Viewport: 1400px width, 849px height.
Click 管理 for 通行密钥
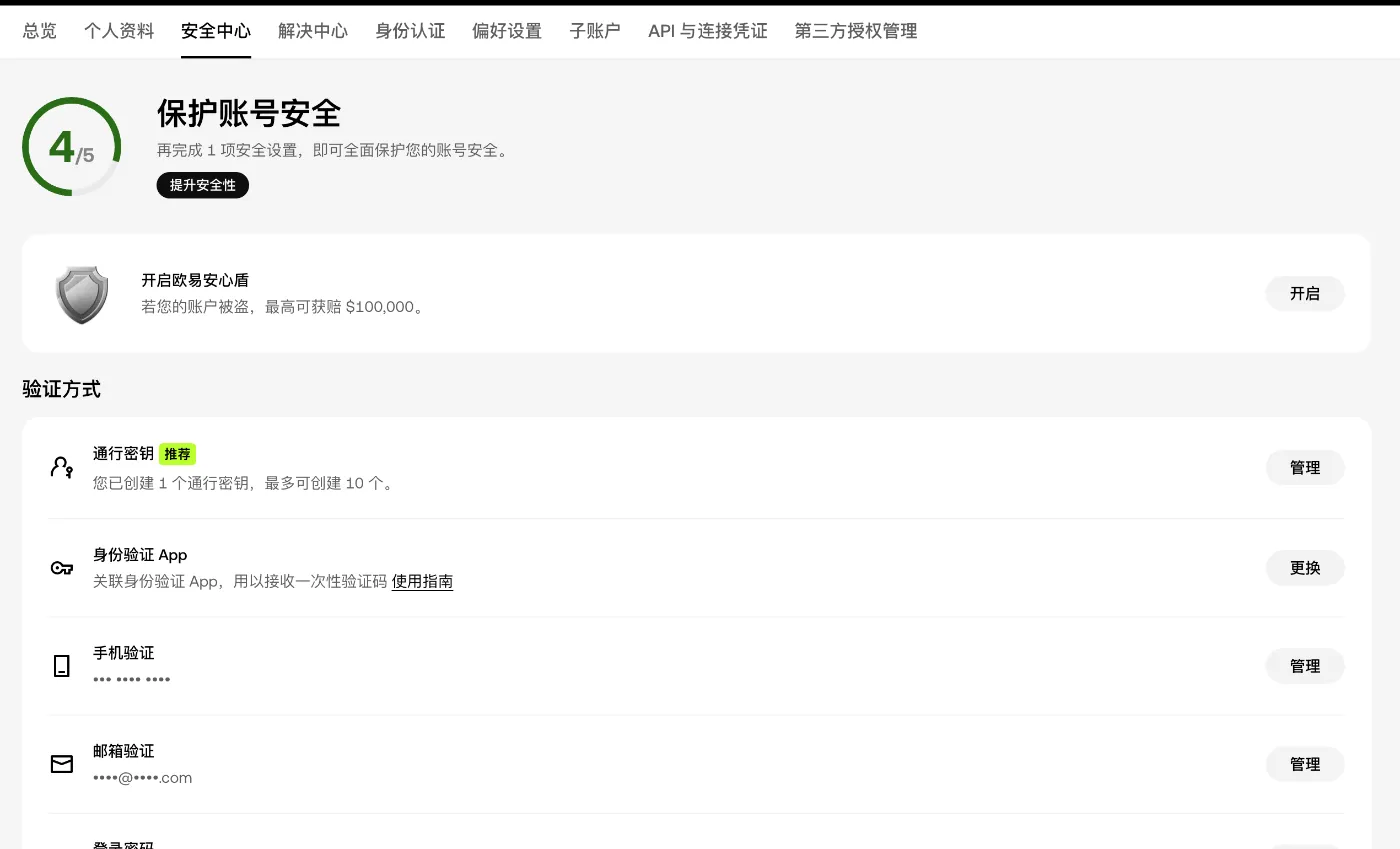(1305, 468)
